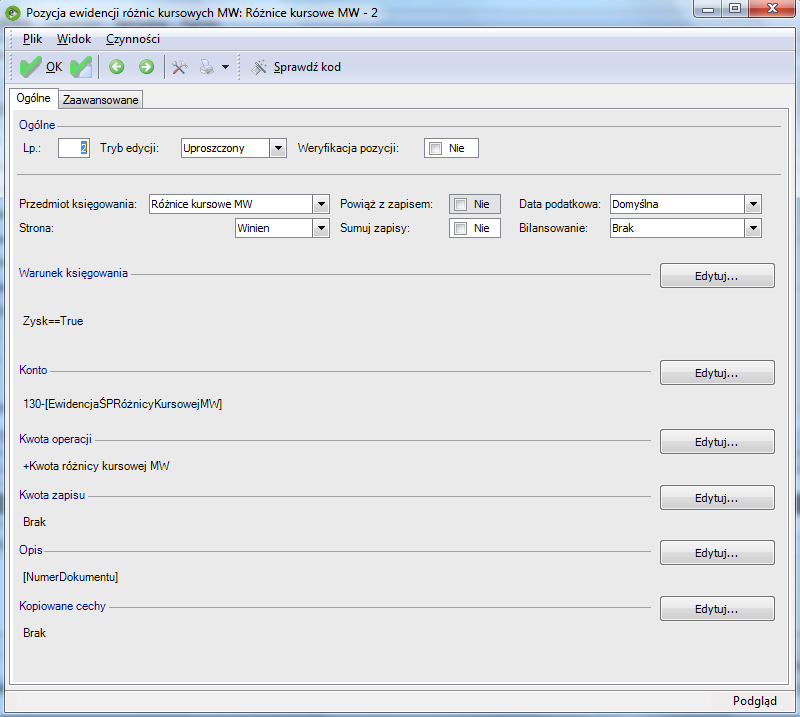This screenshot has width=800, height=717.
Task: Go to previous record with left arrow
Action: click(x=117, y=67)
